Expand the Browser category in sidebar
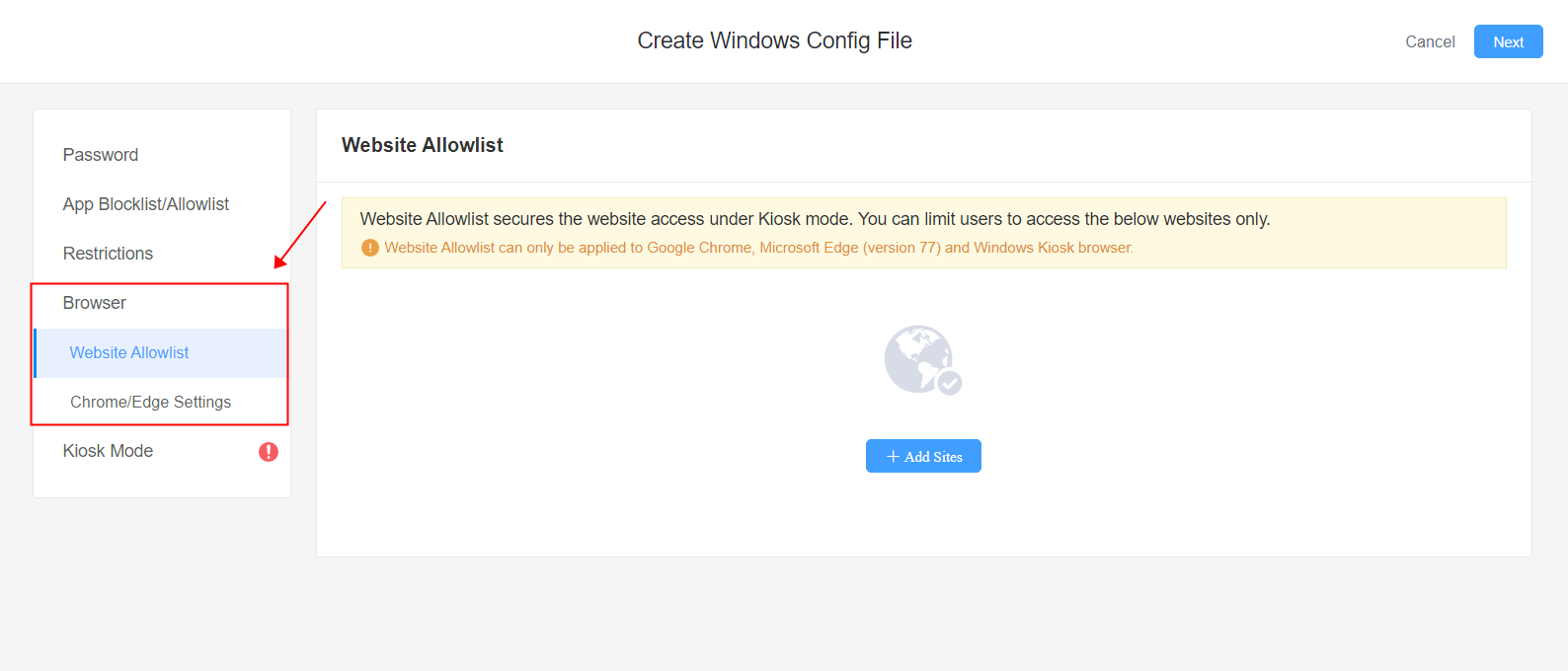This screenshot has height=671, width=1568. point(94,303)
